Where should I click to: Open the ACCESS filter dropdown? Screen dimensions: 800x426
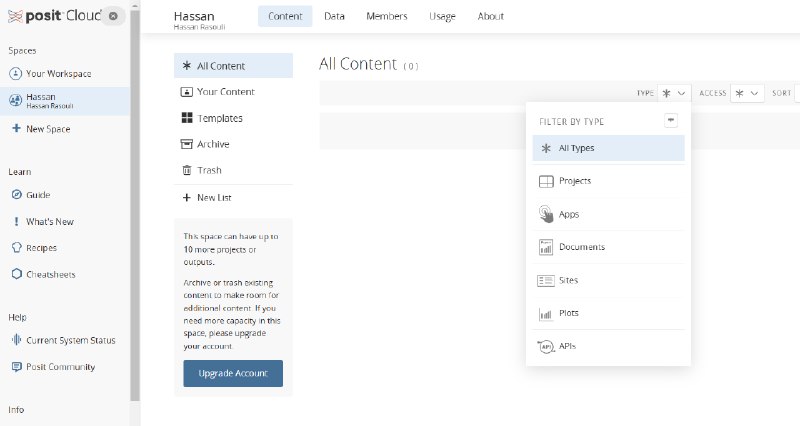pos(747,93)
